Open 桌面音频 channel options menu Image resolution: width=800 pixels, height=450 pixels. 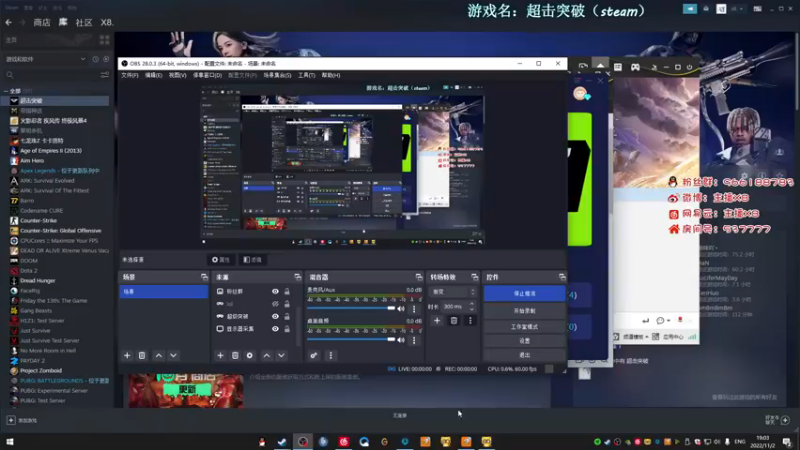tap(414, 340)
